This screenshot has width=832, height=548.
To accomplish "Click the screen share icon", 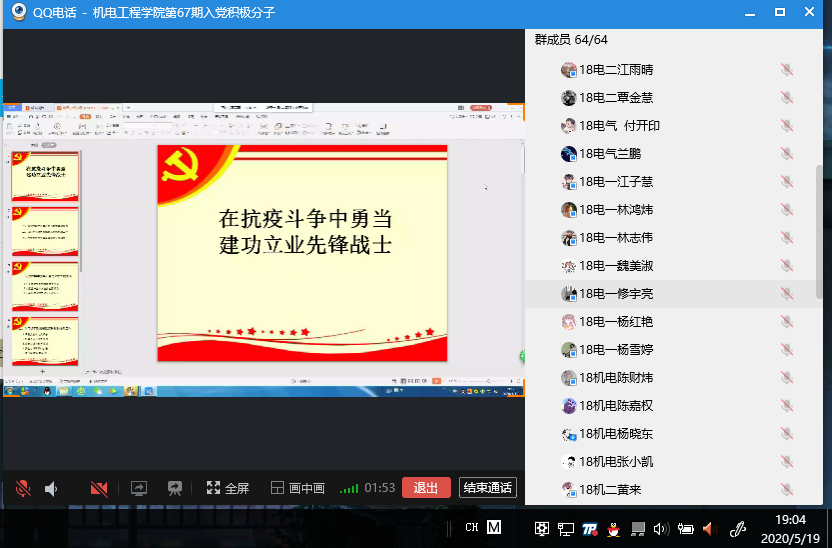I will click(x=139, y=488).
